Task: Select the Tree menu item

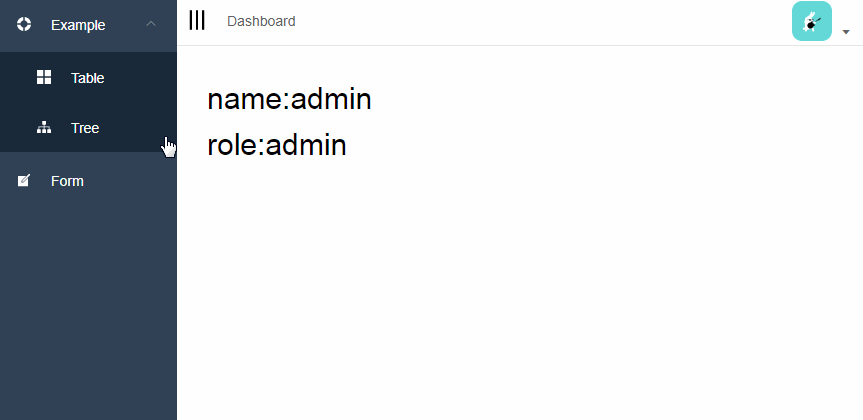Action: point(85,128)
